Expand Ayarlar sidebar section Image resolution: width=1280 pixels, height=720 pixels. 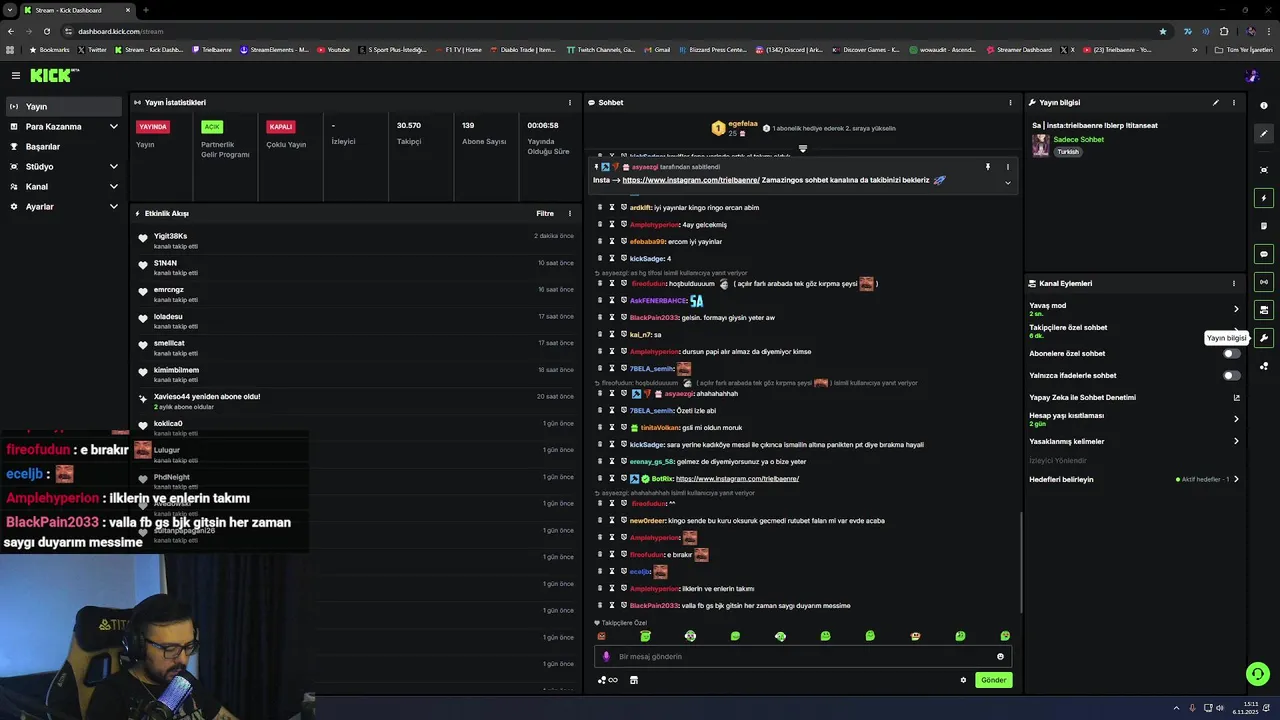[64, 207]
